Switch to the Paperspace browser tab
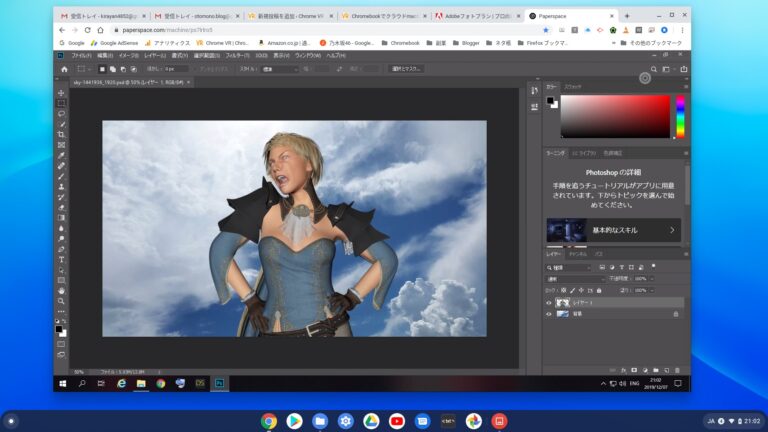This screenshot has width=768, height=432. point(571,16)
